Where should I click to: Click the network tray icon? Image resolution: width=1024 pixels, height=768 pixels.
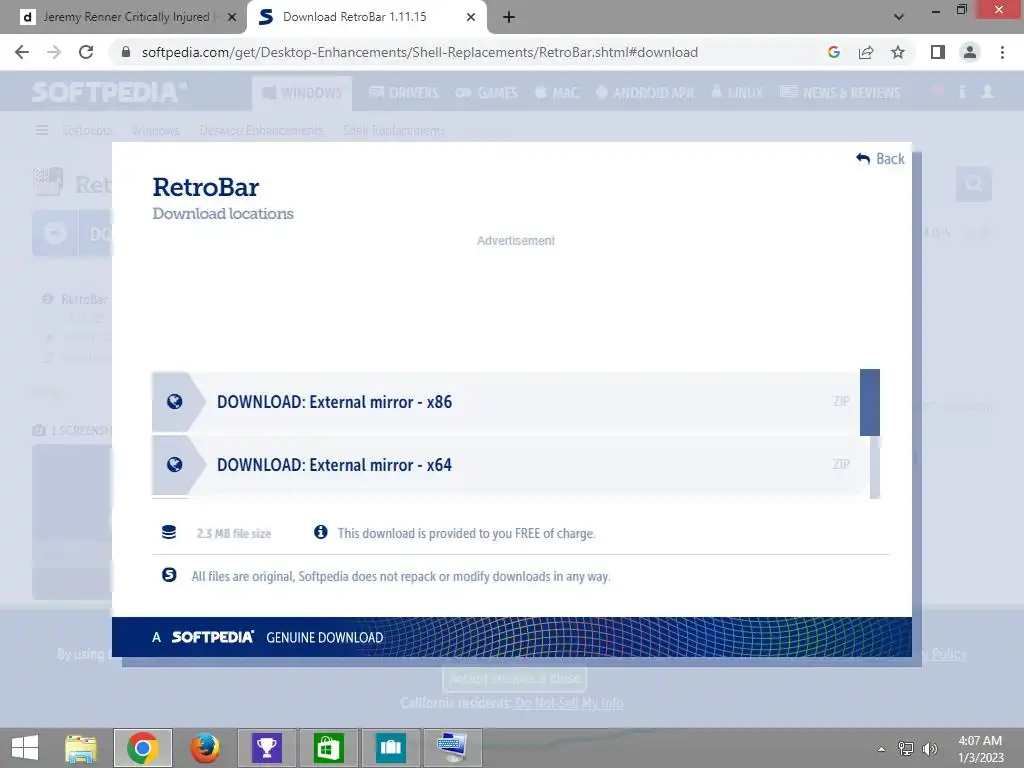pyautogui.click(x=906, y=749)
